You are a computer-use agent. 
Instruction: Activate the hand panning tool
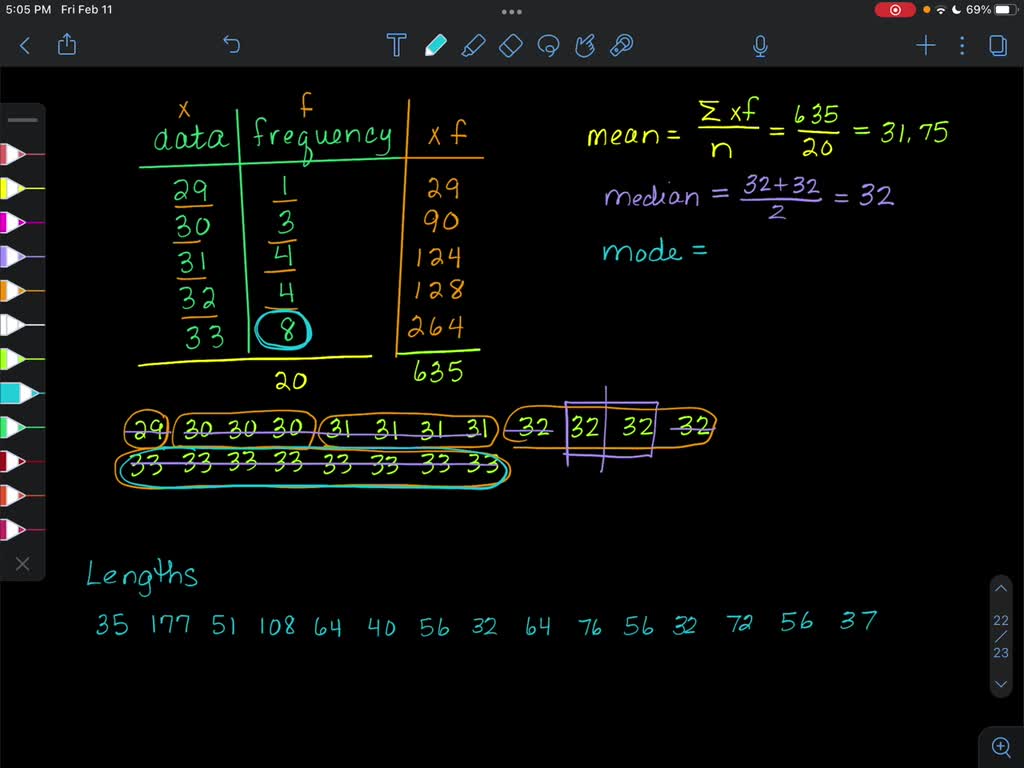(x=585, y=45)
